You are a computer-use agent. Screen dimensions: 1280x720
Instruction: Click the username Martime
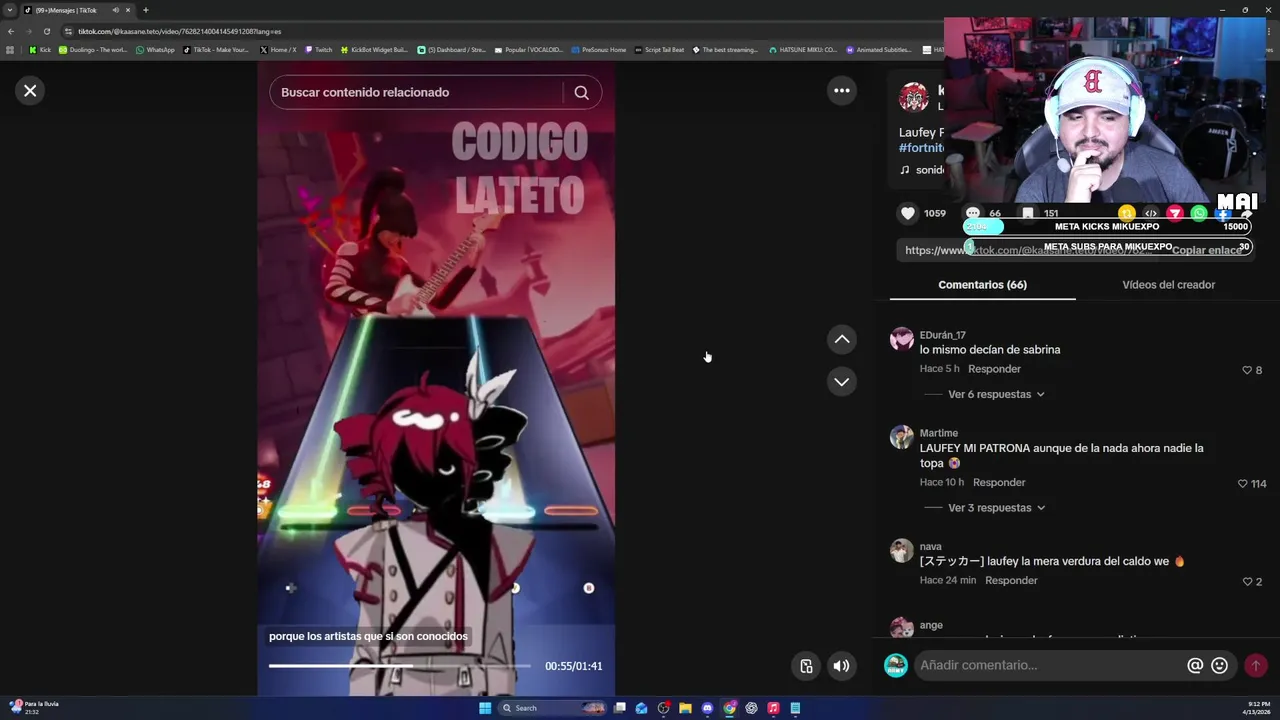click(939, 433)
